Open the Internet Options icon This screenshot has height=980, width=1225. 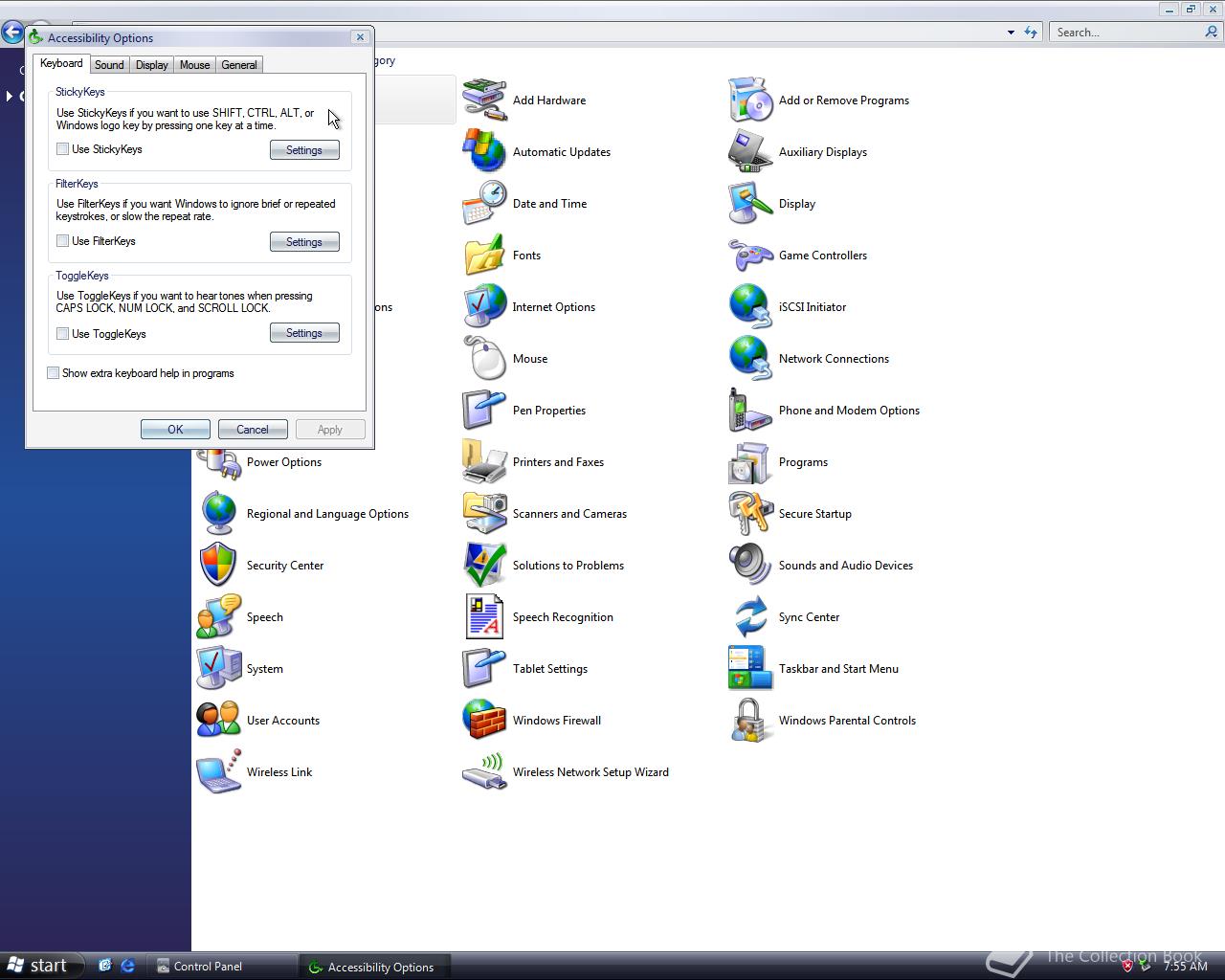tap(484, 307)
